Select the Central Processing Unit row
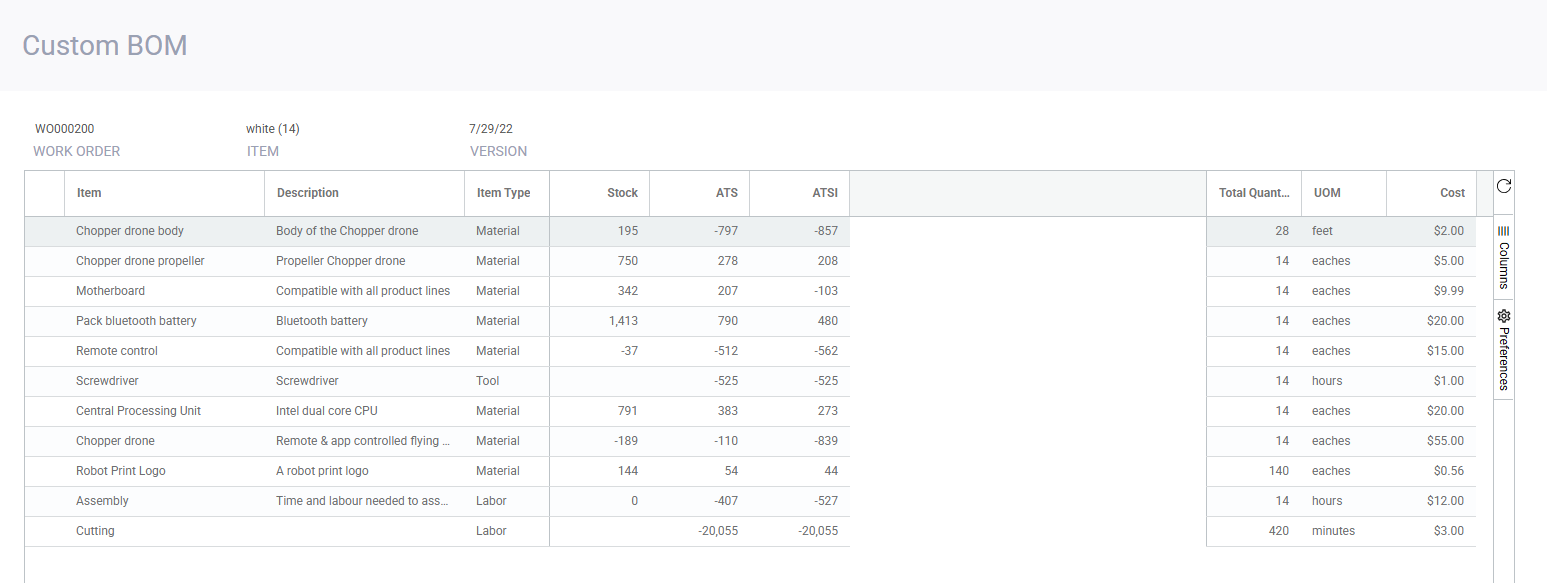The image size is (1547, 583). (x=138, y=411)
